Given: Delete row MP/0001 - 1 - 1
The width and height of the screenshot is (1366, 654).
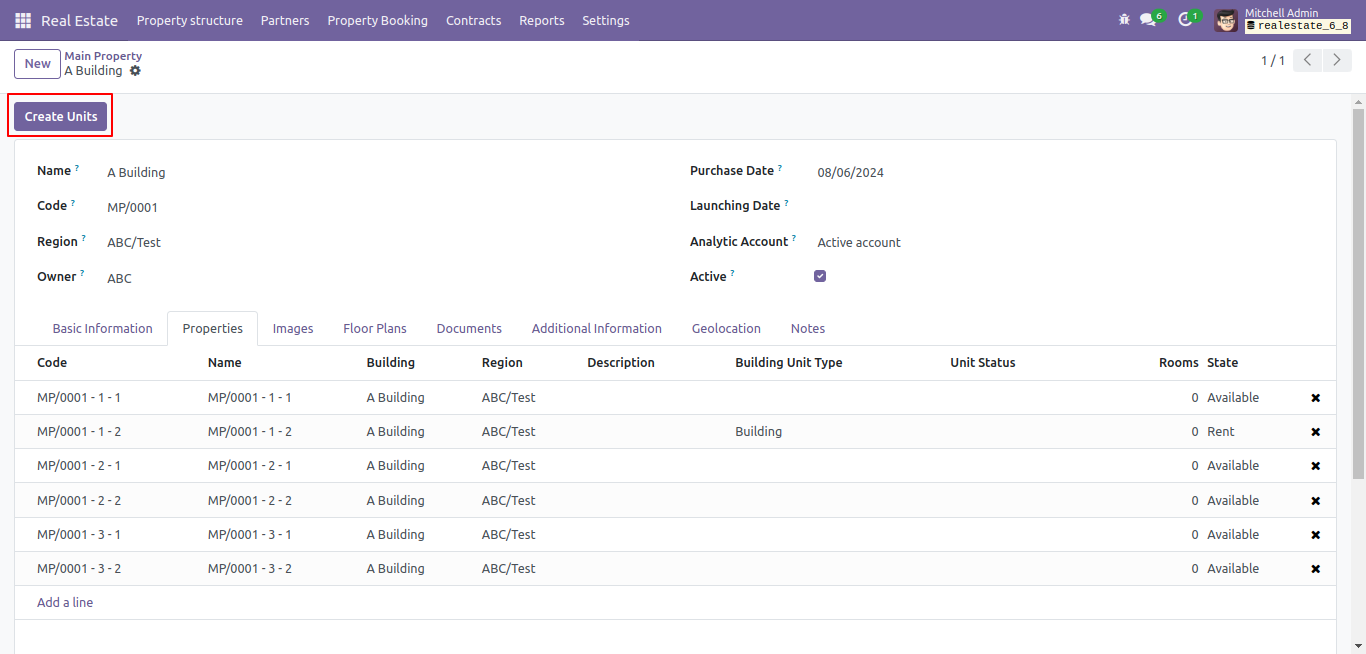Looking at the screenshot, I should coord(1316,398).
